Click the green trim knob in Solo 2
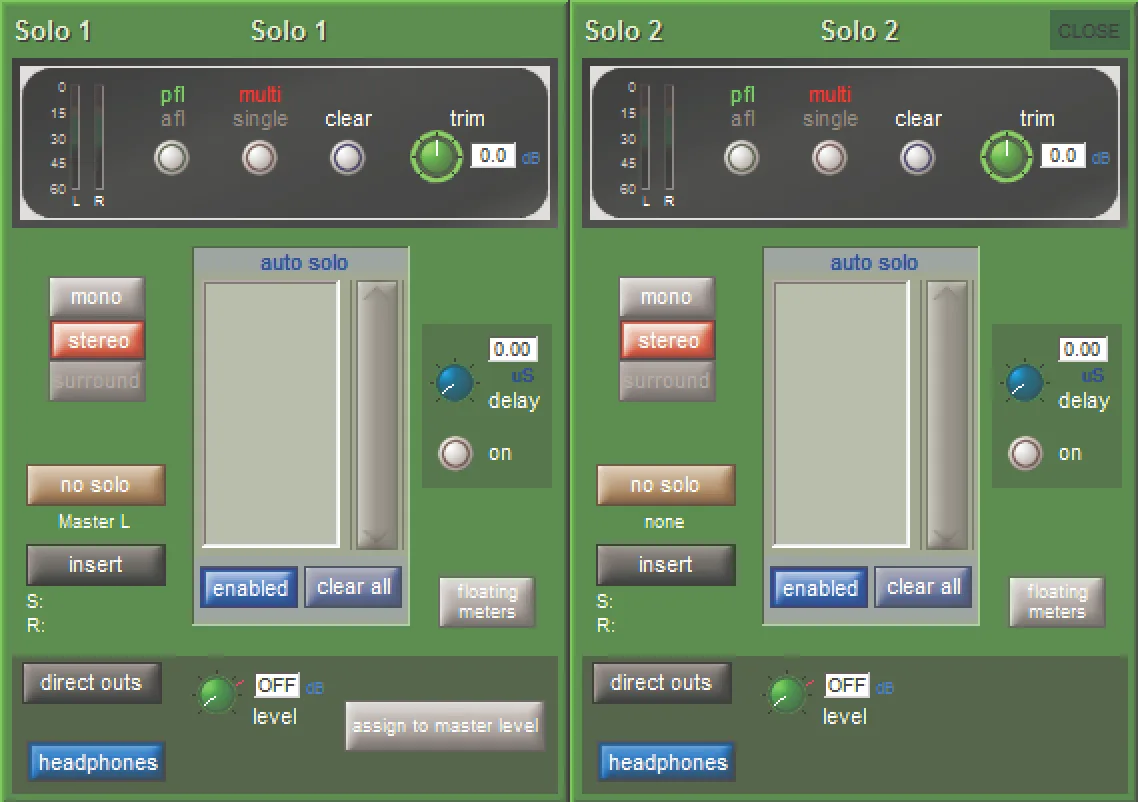 point(1006,156)
